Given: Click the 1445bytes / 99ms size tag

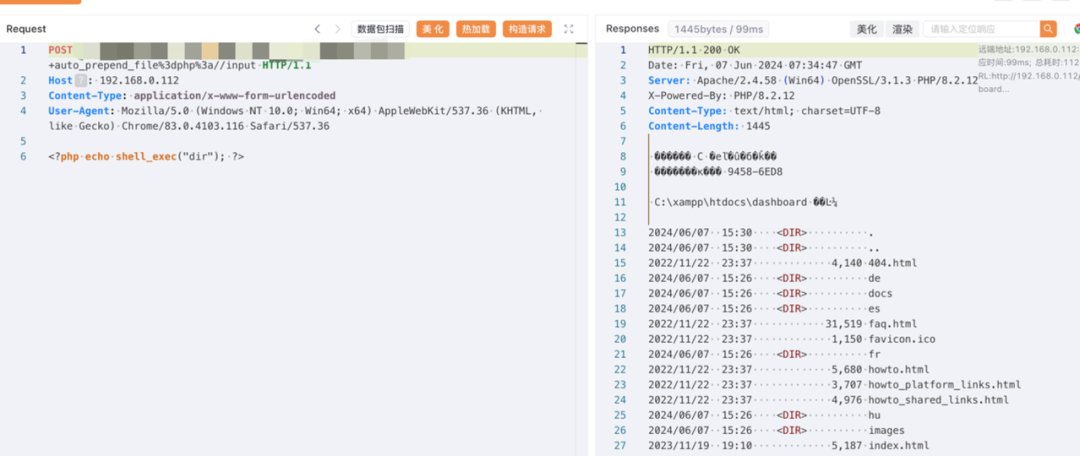Looking at the screenshot, I should click(718, 29).
